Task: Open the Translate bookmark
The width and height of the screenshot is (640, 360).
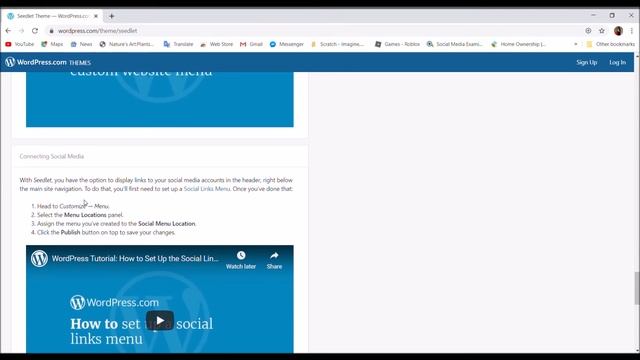Action: point(178,44)
